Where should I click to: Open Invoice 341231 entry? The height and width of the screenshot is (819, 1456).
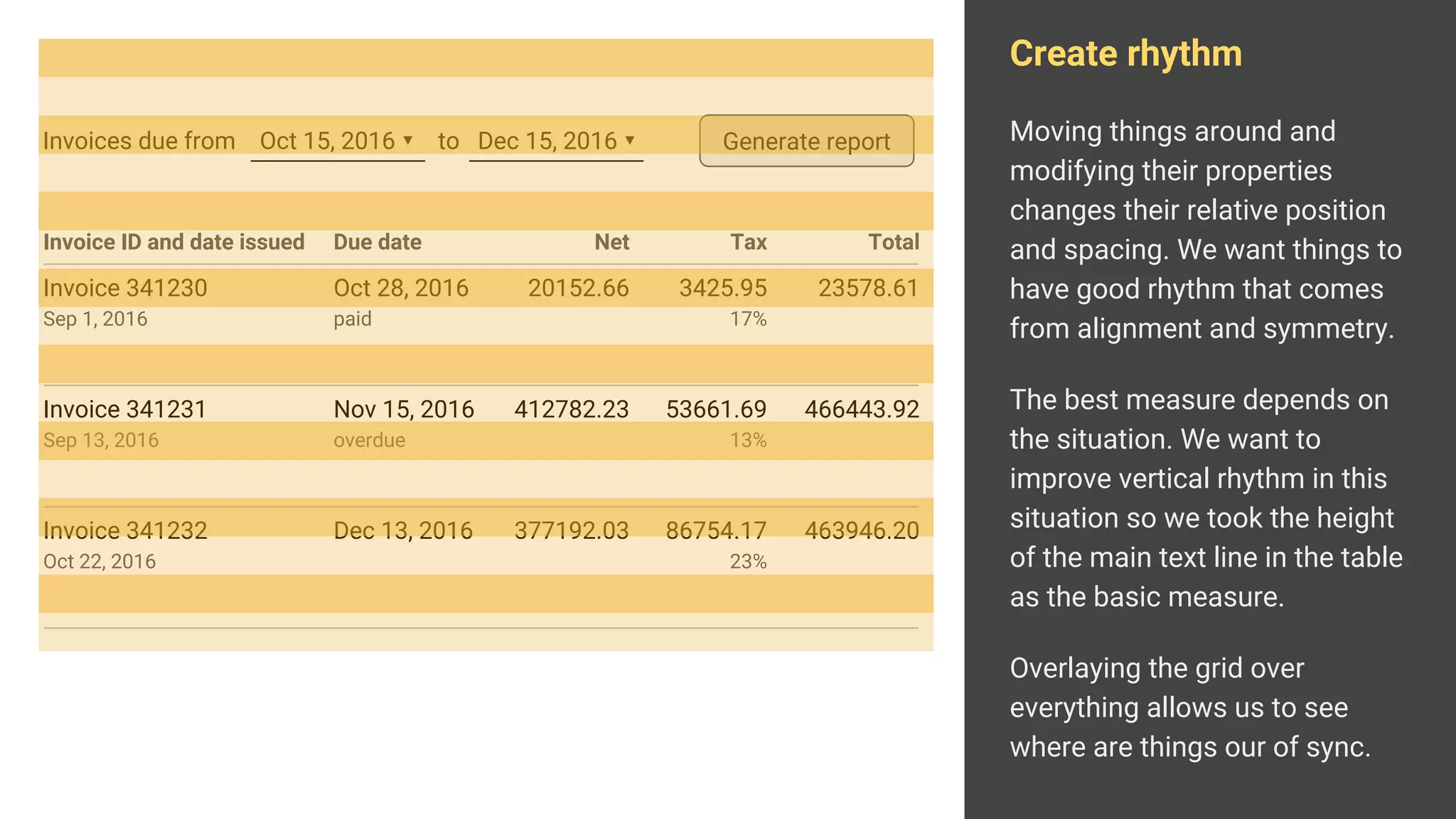(x=125, y=409)
